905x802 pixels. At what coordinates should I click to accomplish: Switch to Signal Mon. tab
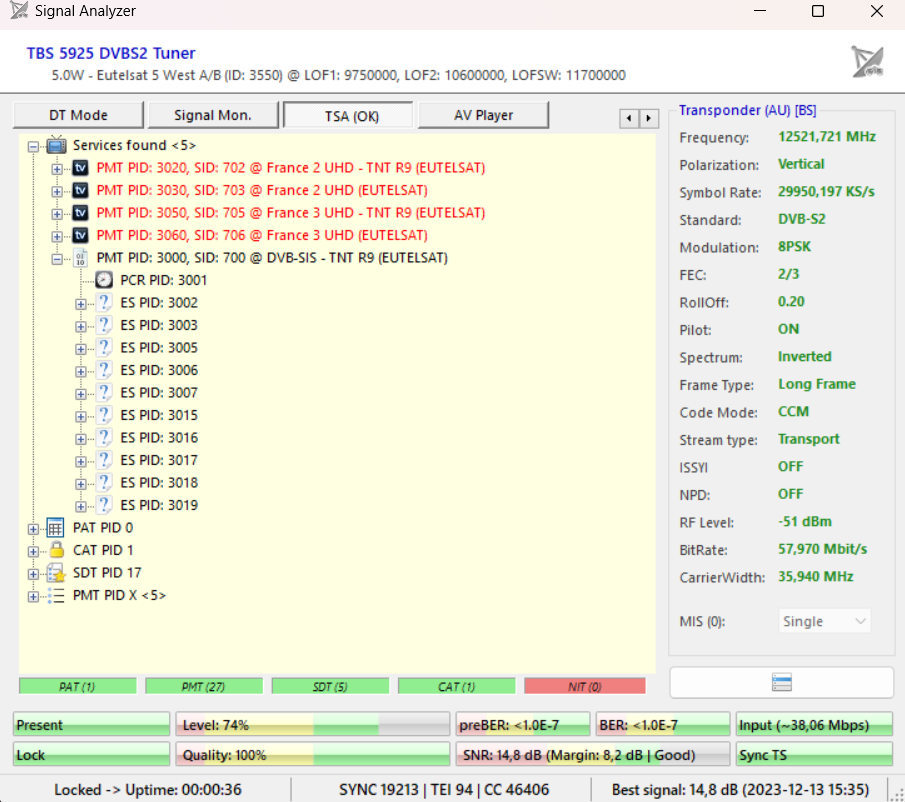click(x=213, y=115)
